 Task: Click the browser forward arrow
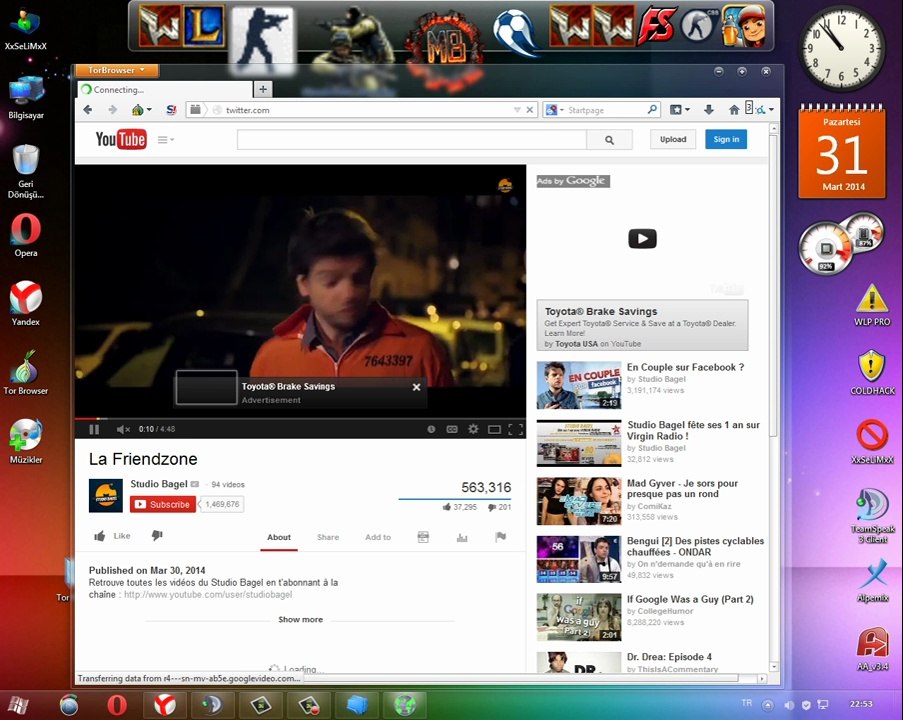112,109
